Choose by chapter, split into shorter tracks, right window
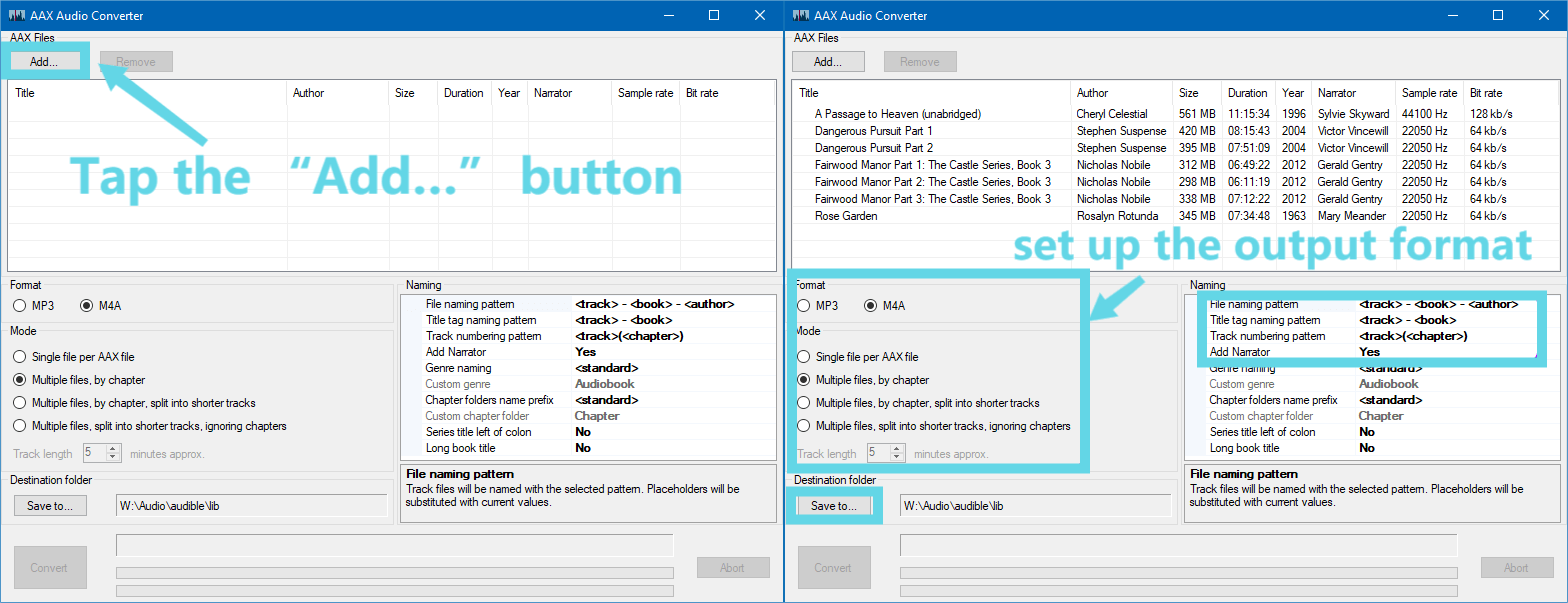Image resolution: width=1568 pixels, height=603 pixels. [x=918, y=403]
